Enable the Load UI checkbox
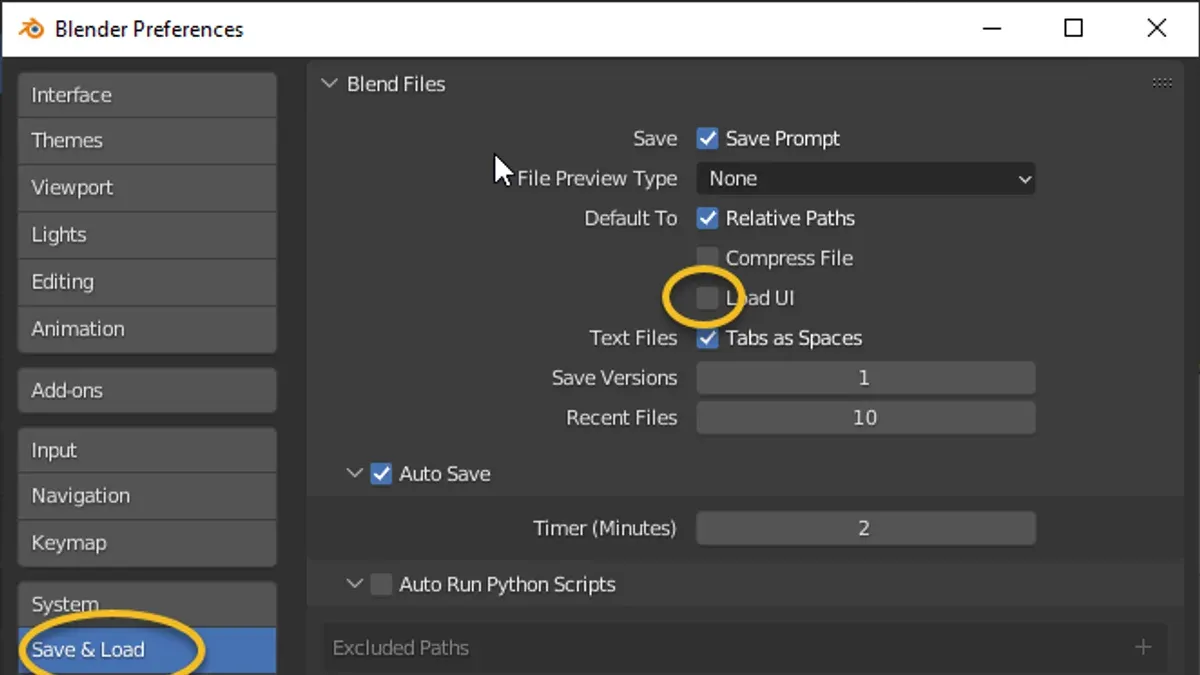Viewport: 1200px width, 675px height. click(708, 298)
